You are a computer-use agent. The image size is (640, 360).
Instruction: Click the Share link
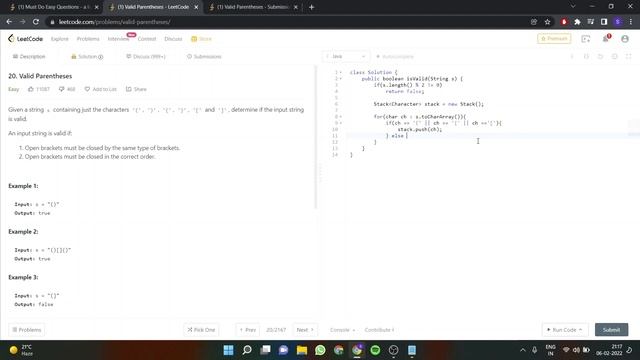[x=136, y=89]
